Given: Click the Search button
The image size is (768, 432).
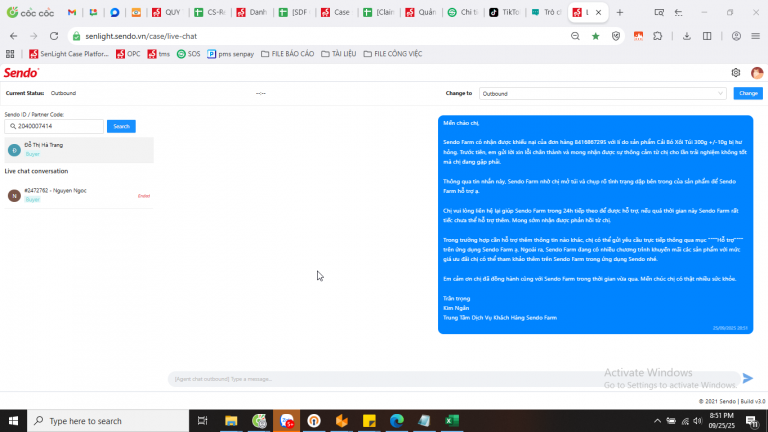Looking at the screenshot, I should [x=121, y=126].
